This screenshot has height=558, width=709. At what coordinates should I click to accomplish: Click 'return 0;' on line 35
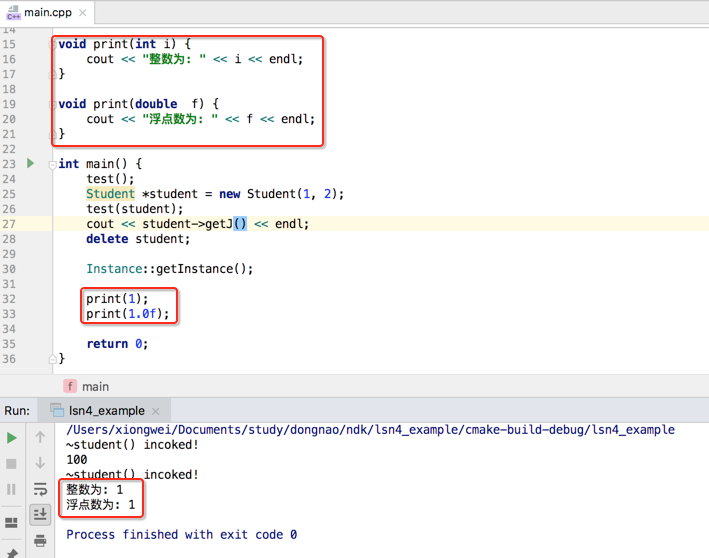[117, 344]
